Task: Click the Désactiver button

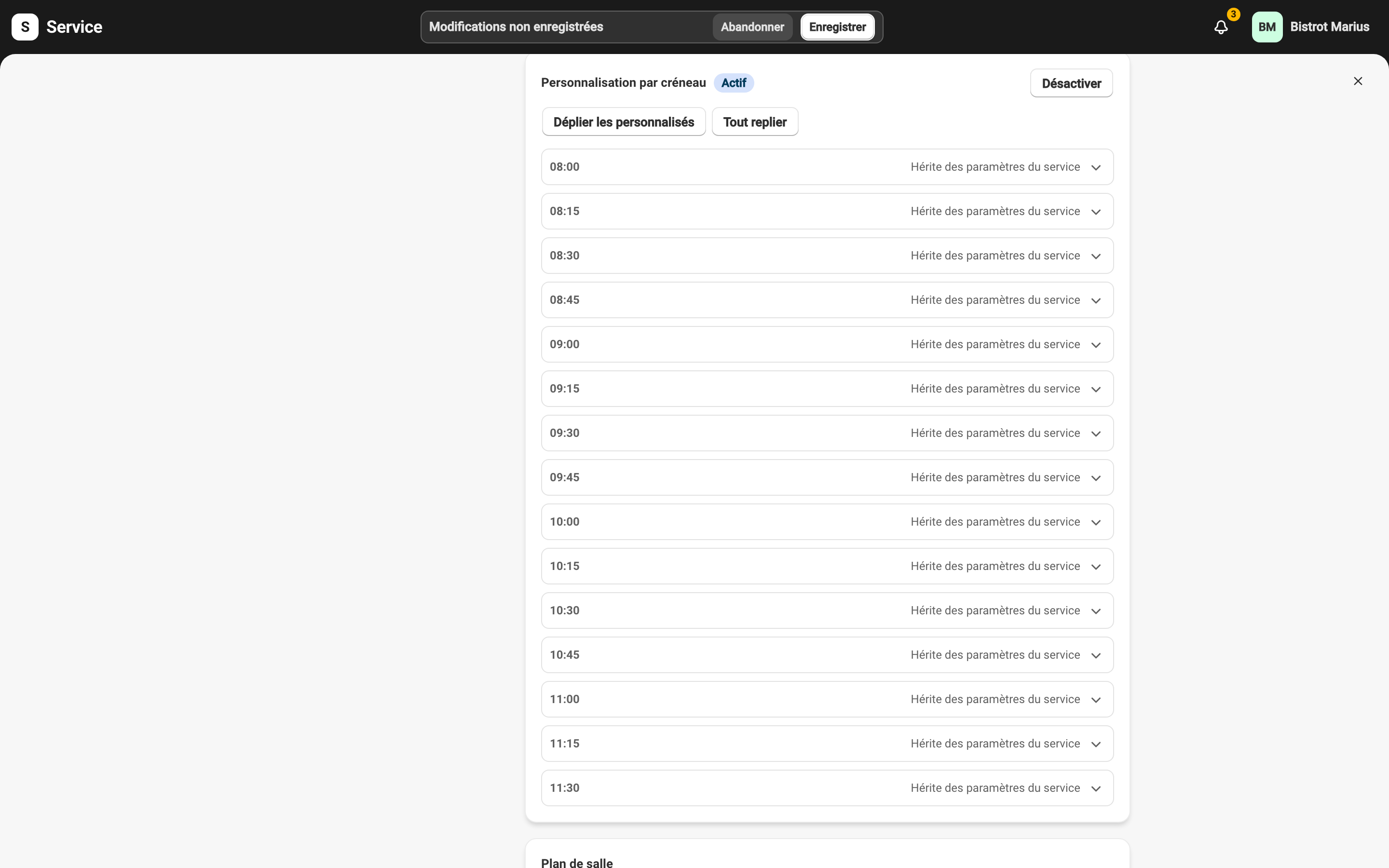Action: [x=1071, y=83]
